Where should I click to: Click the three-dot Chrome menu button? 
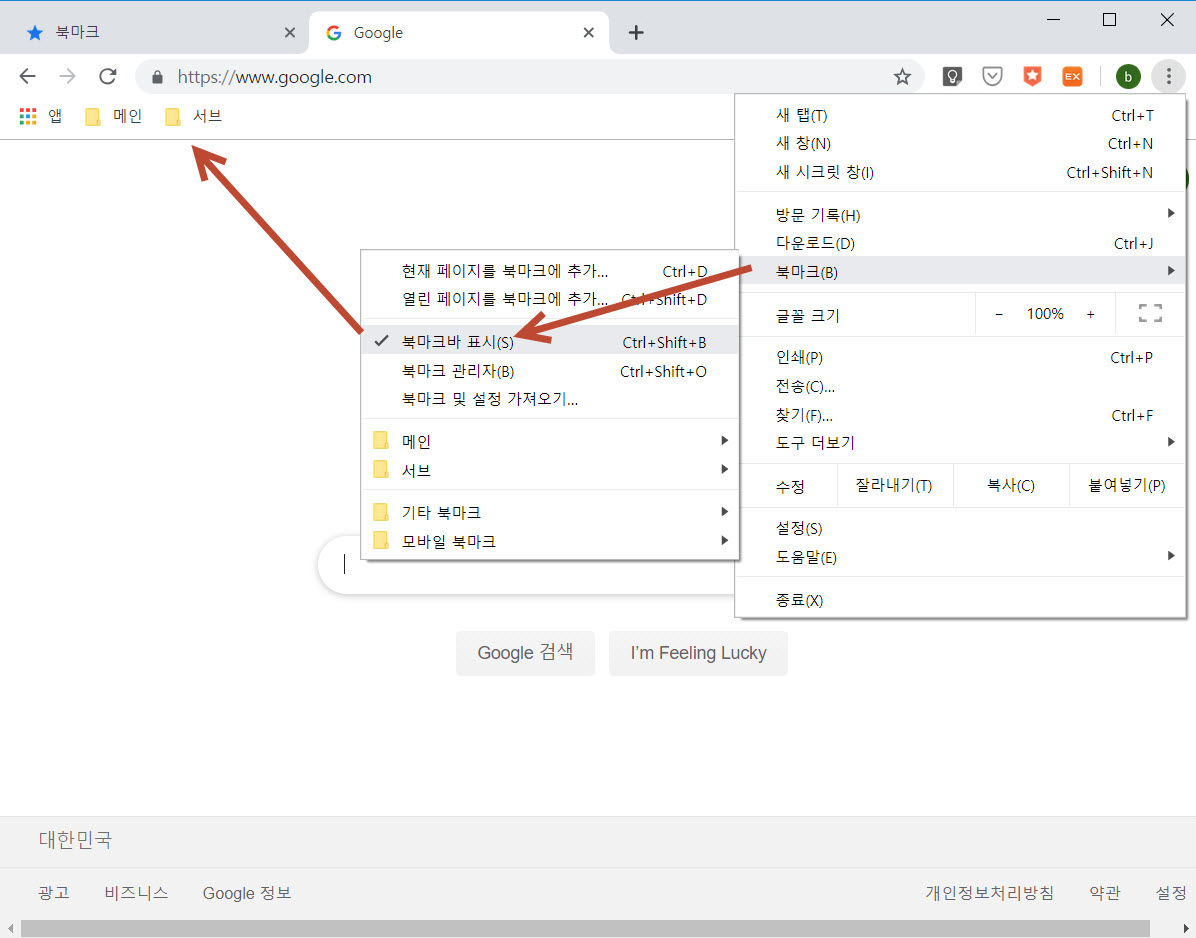[x=1168, y=76]
